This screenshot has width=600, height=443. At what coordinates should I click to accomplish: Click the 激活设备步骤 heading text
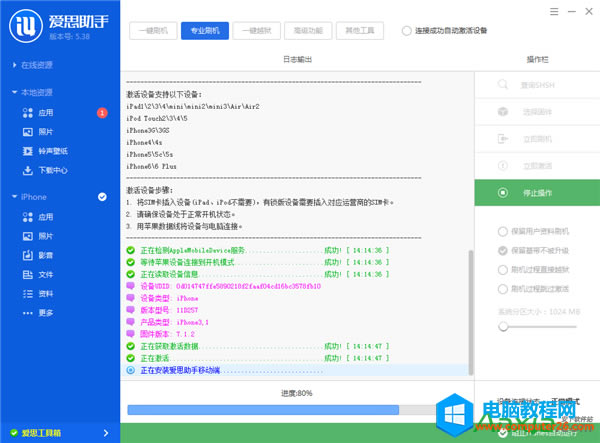(x=150, y=190)
